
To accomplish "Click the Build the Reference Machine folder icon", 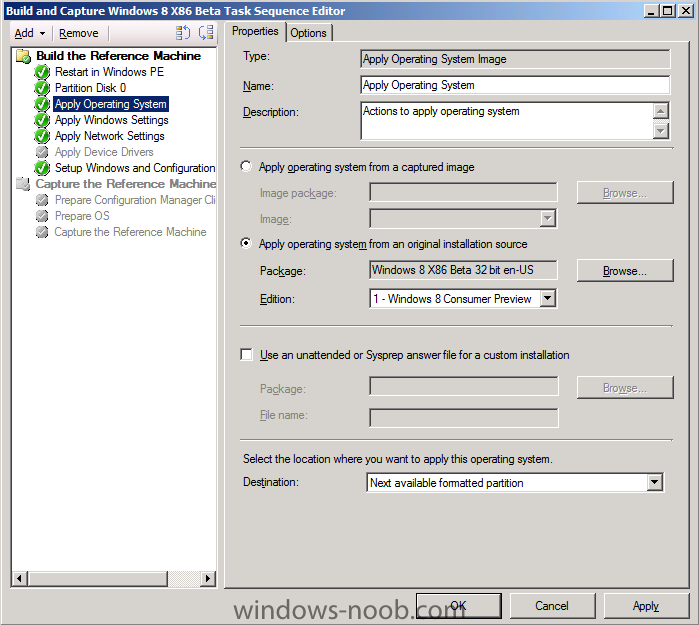I will pyautogui.click(x=23, y=56).
